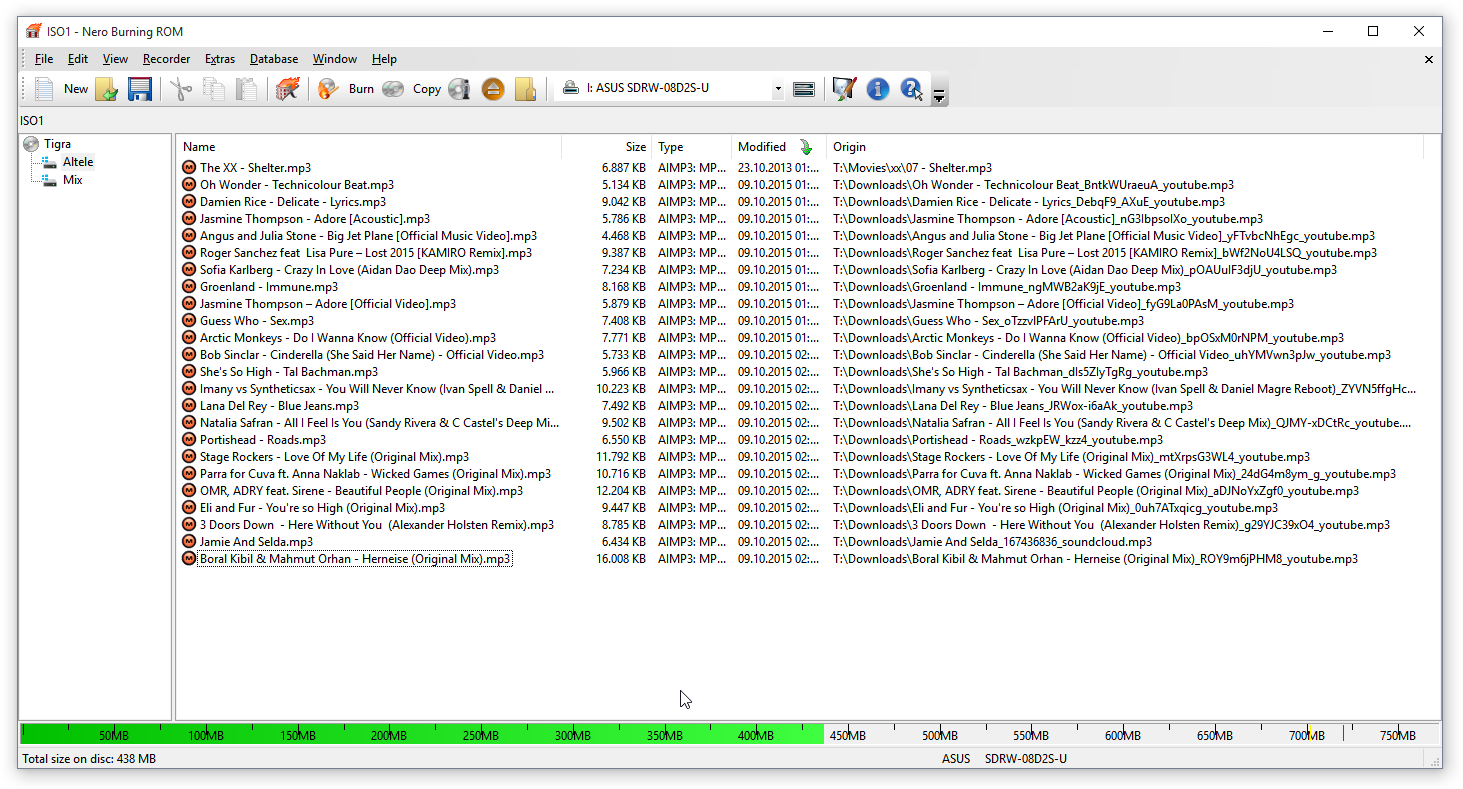Viewport: 1463px width, 789px height.
Task: Click the Paste clipboard toolbar icon
Action: [246, 89]
